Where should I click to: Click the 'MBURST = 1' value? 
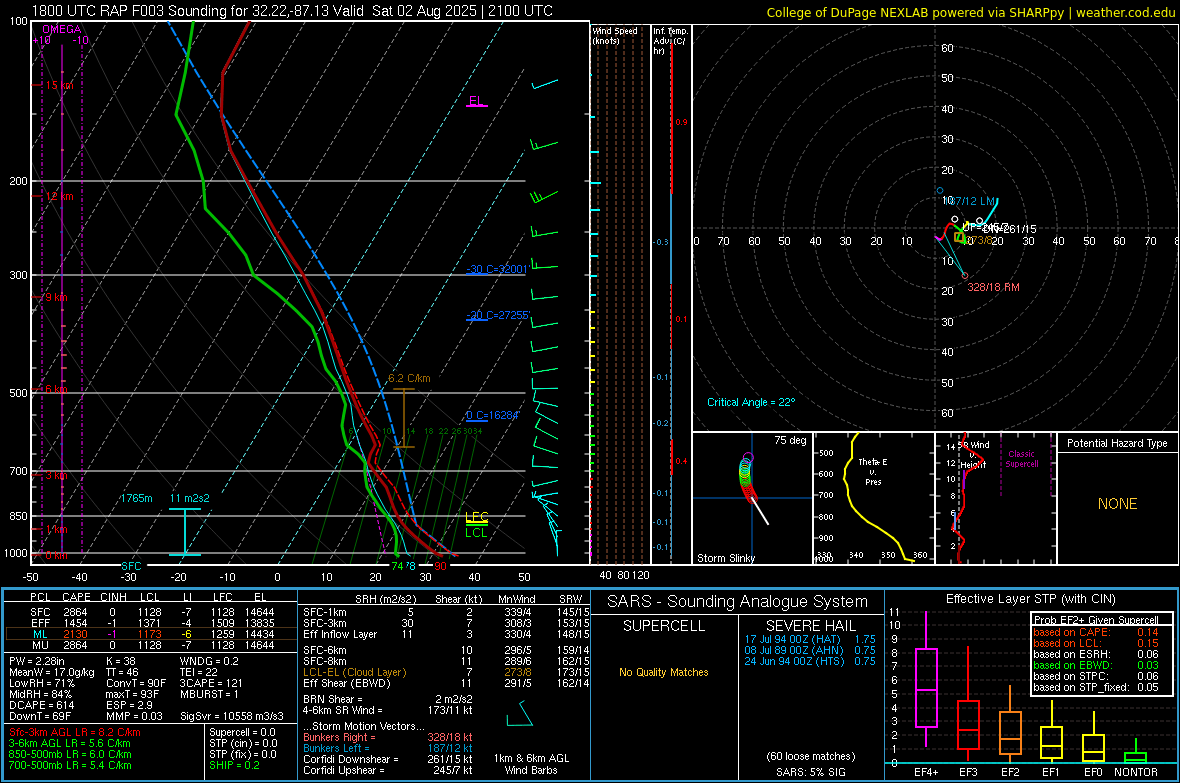point(209,694)
